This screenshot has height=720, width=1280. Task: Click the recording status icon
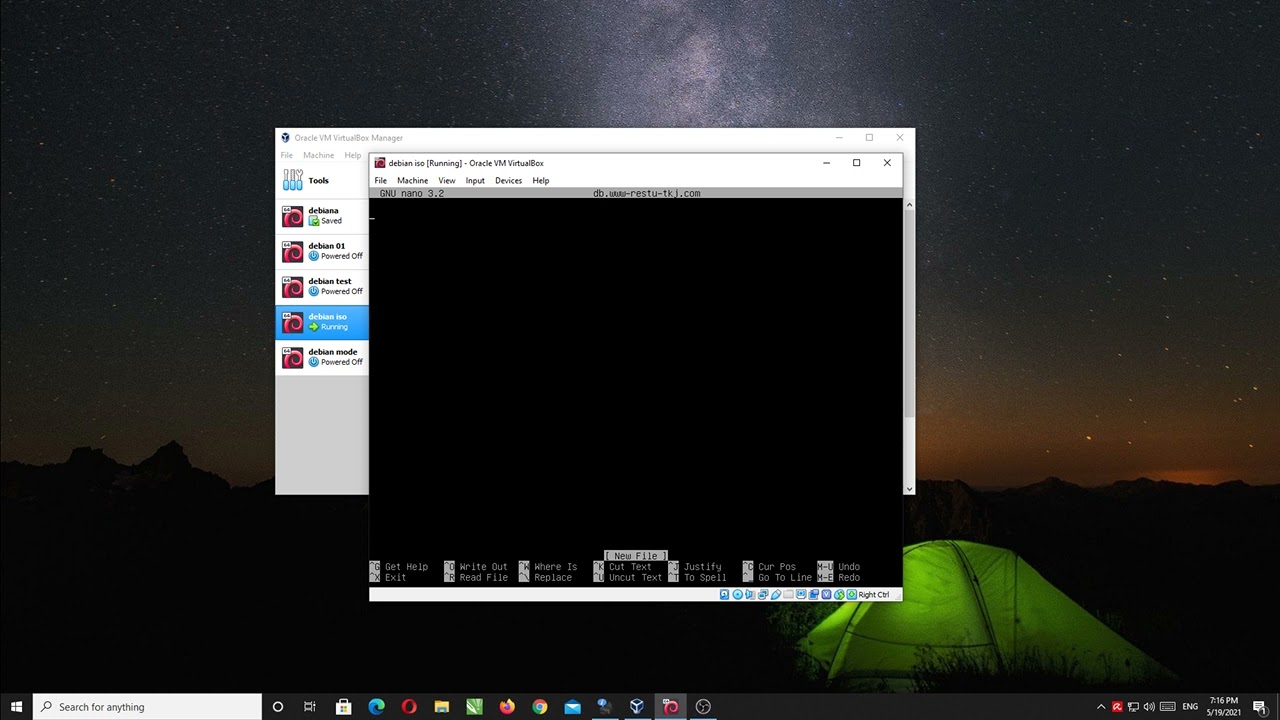coord(814,594)
